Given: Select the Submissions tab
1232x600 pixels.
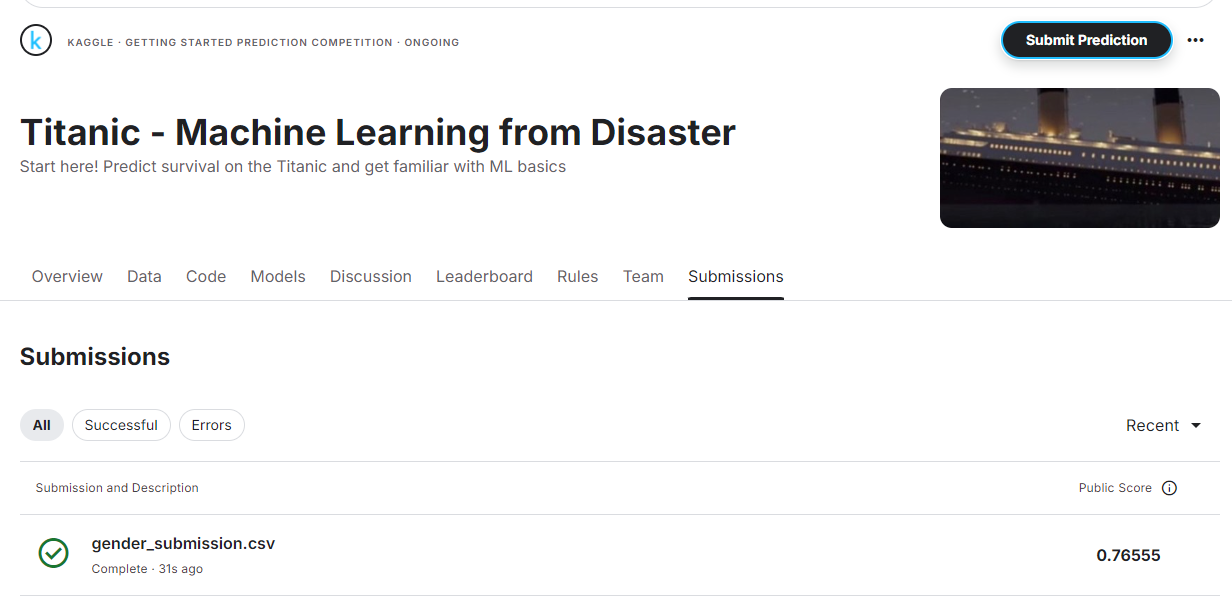Looking at the screenshot, I should tap(736, 276).
